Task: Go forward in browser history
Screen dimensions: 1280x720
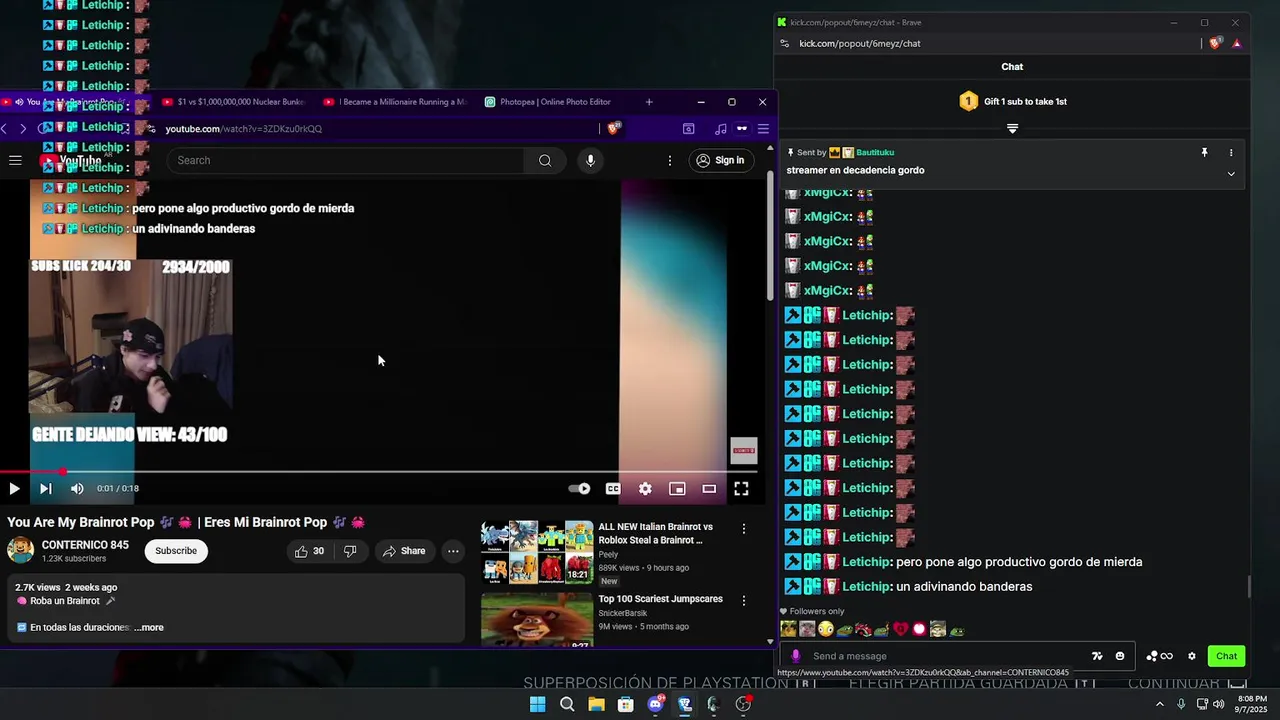Action: point(23,129)
